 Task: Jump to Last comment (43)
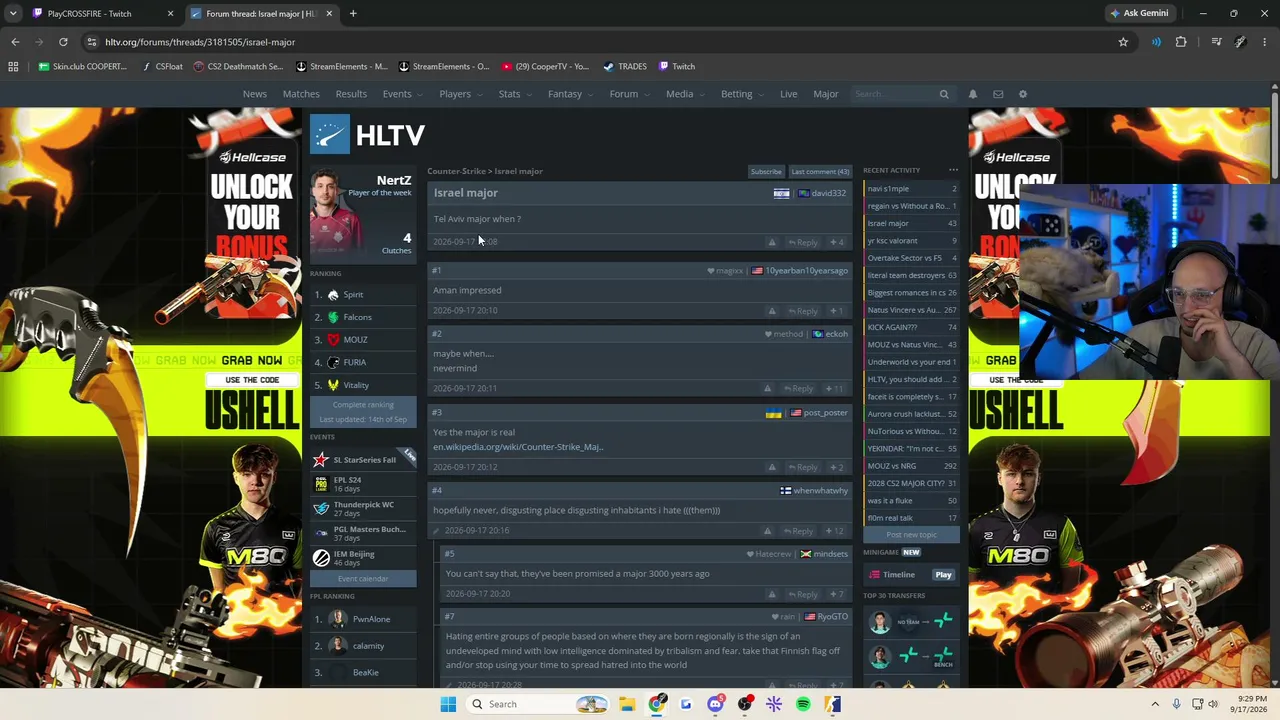tap(820, 171)
